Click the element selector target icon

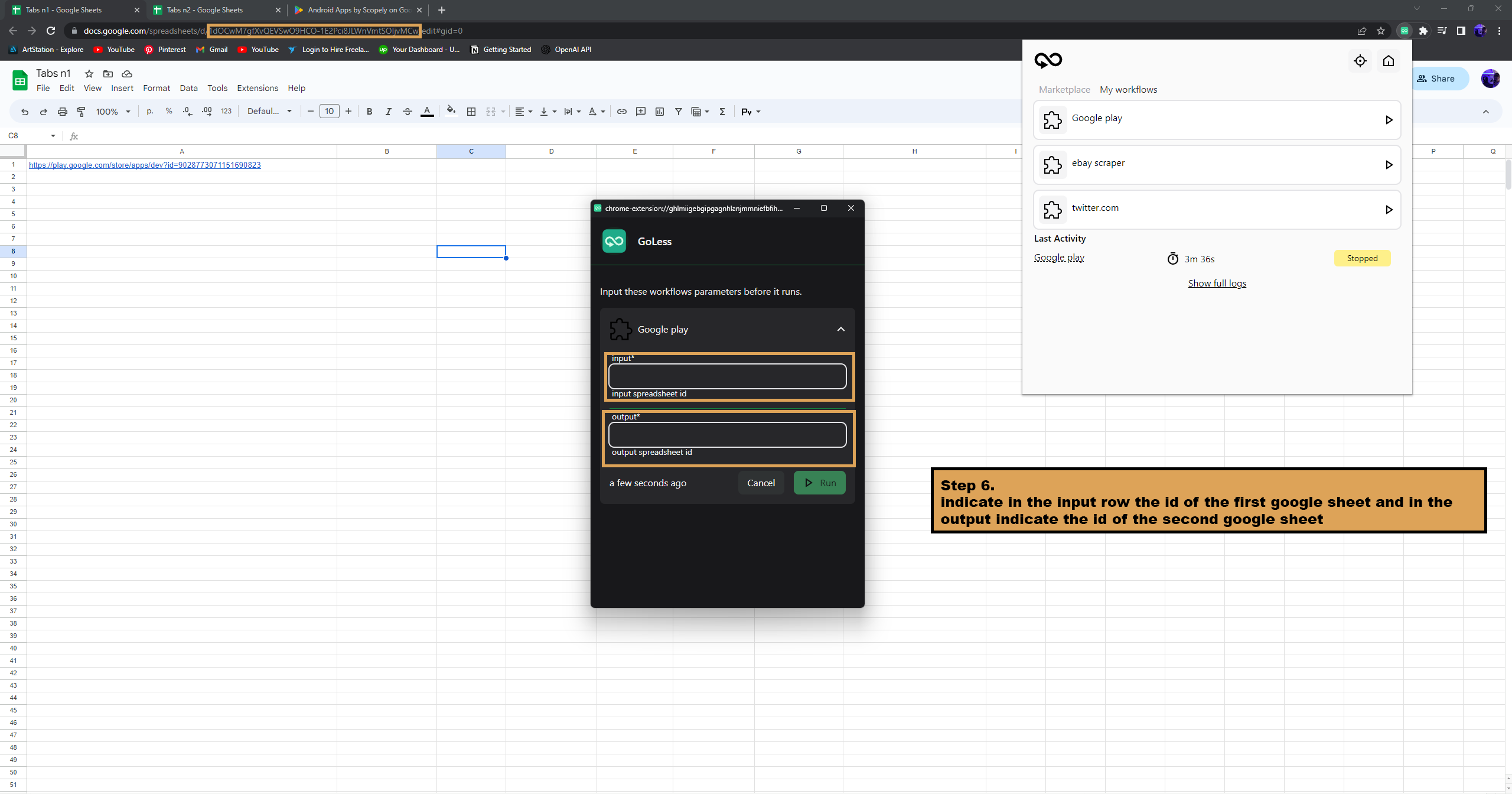1360,61
